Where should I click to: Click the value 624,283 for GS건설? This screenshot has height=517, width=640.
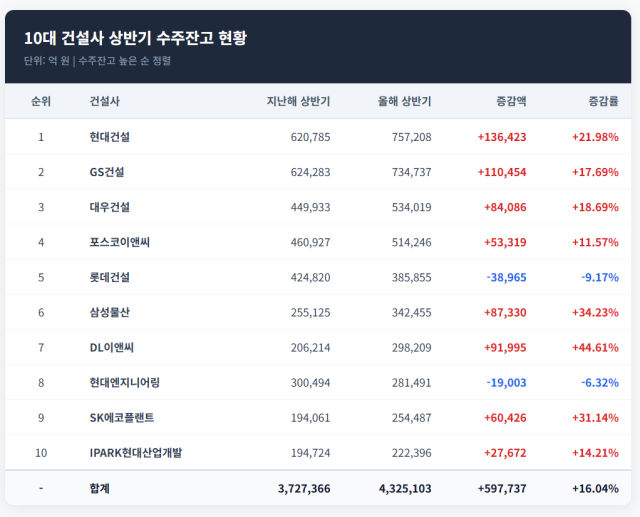[x=310, y=172]
